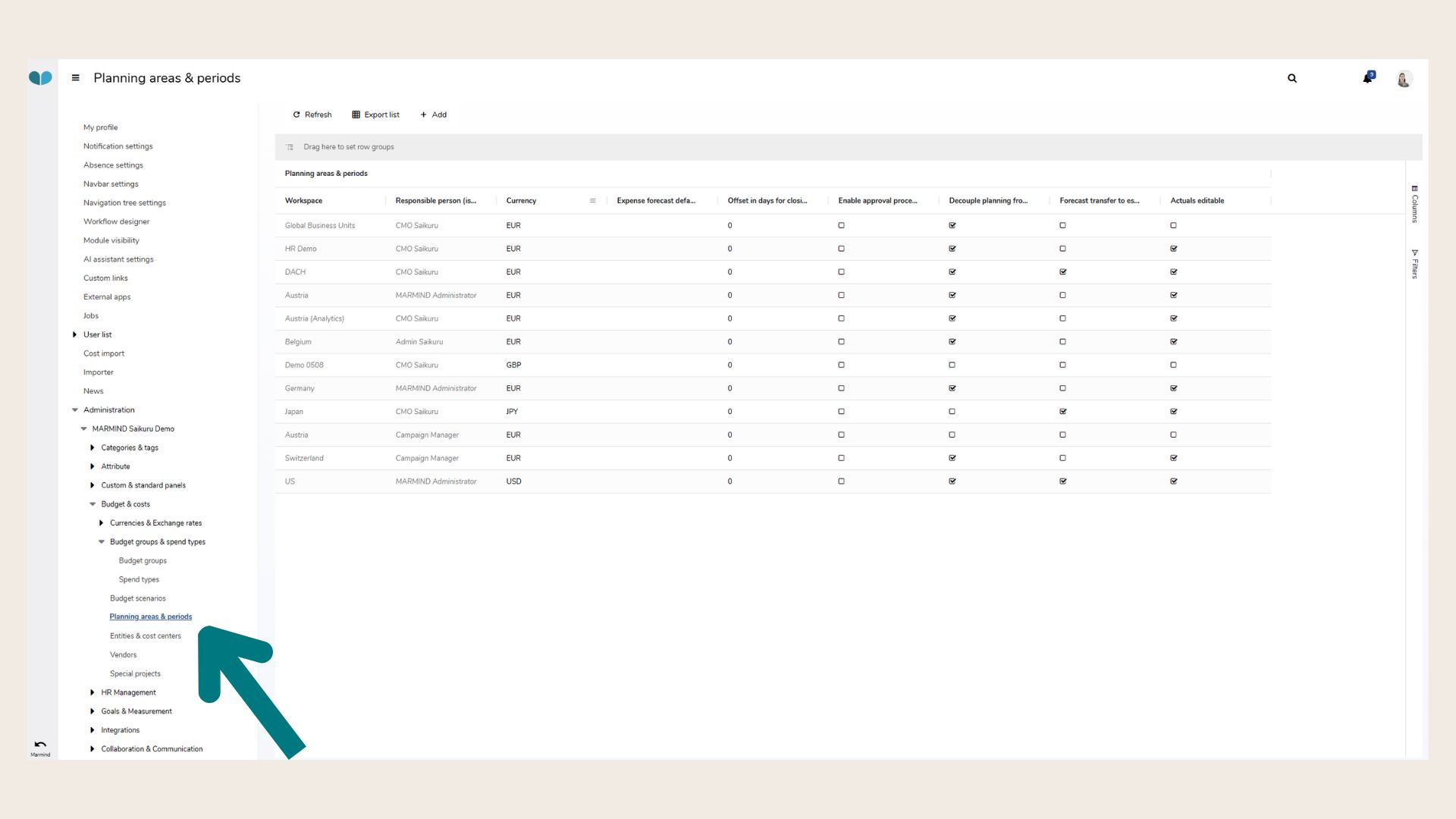Click the Refresh button
Image resolution: width=1456 pixels, height=819 pixels.
[x=312, y=115]
